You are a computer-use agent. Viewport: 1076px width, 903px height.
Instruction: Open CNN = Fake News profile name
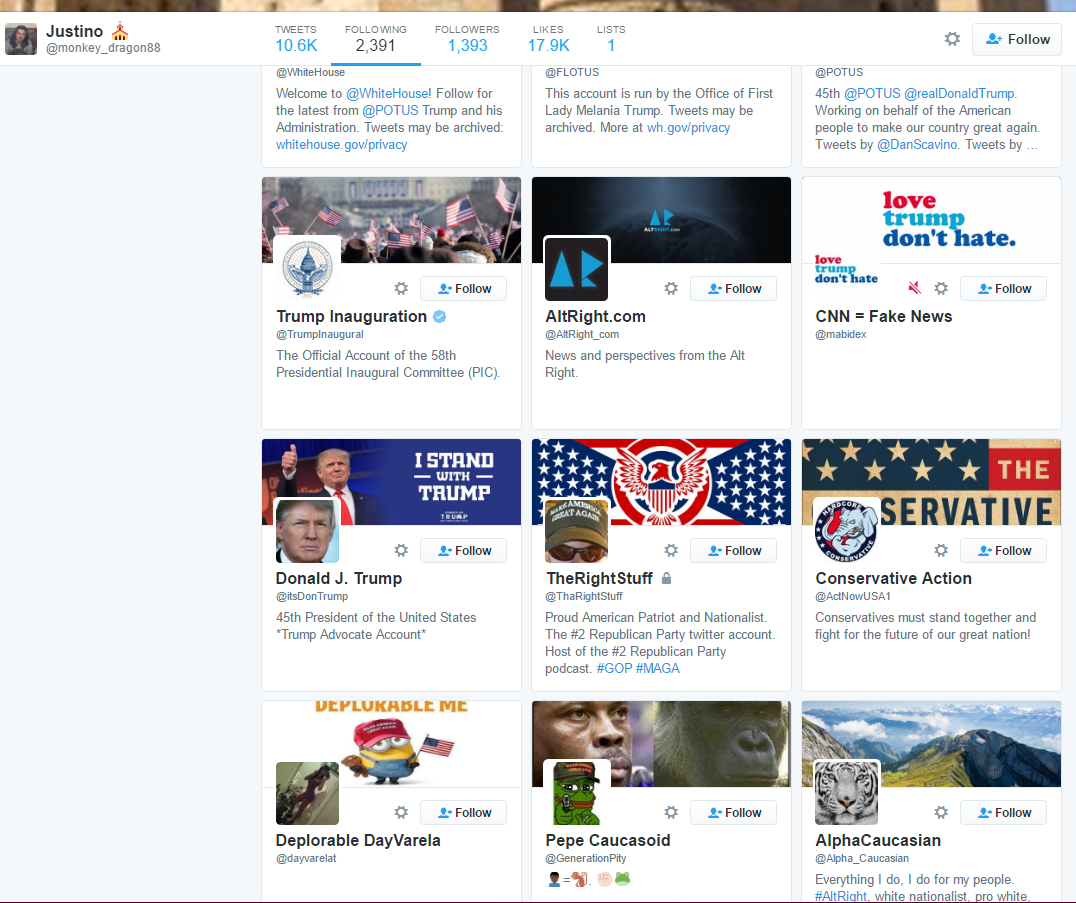coord(883,316)
